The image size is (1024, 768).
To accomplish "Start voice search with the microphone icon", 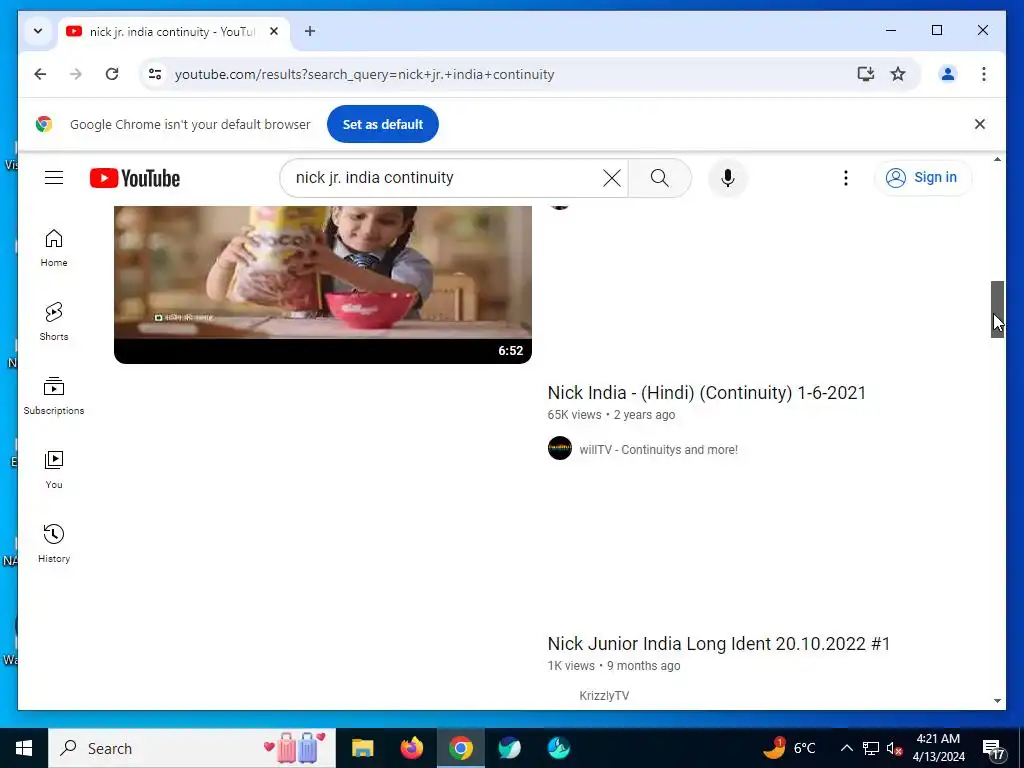I will (x=728, y=178).
